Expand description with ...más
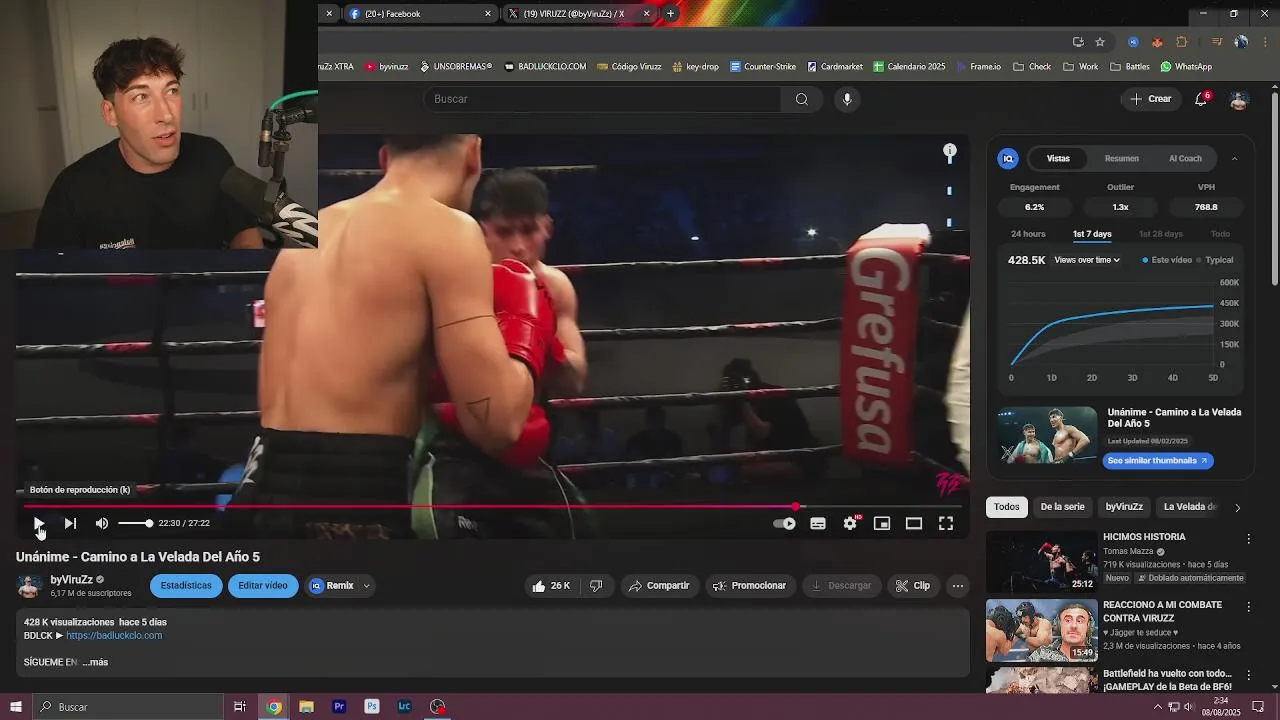Image resolution: width=1280 pixels, height=720 pixels. [95, 662]
